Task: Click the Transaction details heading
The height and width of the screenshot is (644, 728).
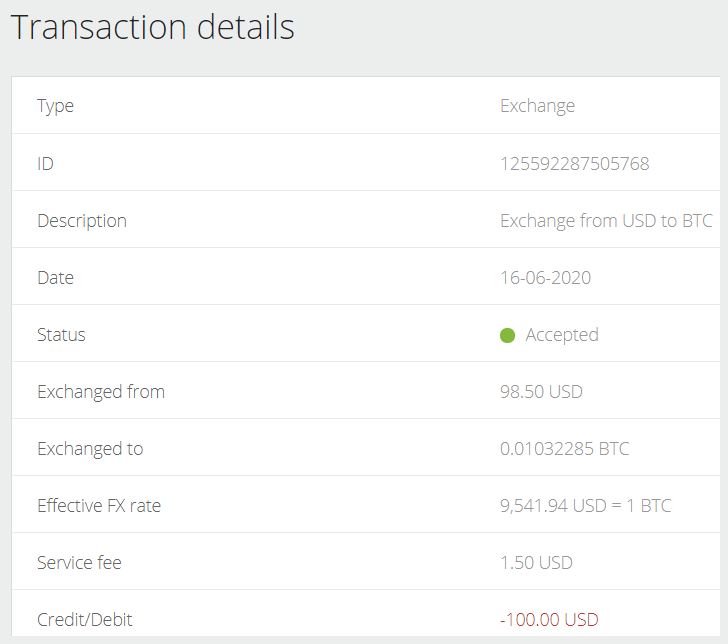Action: tap(152, 27)
